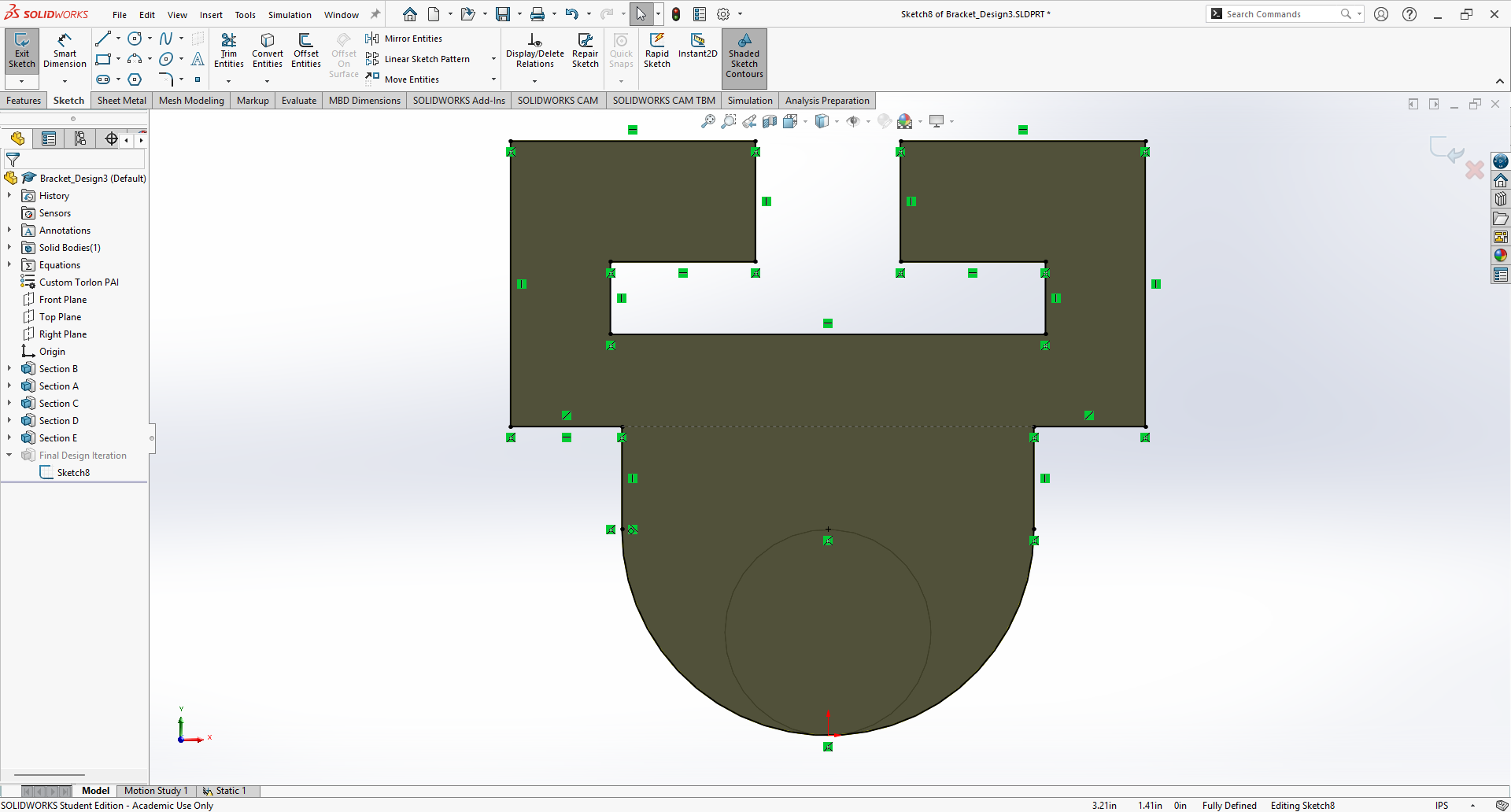Open the Static 1 study tab

(x=226, y=791)
